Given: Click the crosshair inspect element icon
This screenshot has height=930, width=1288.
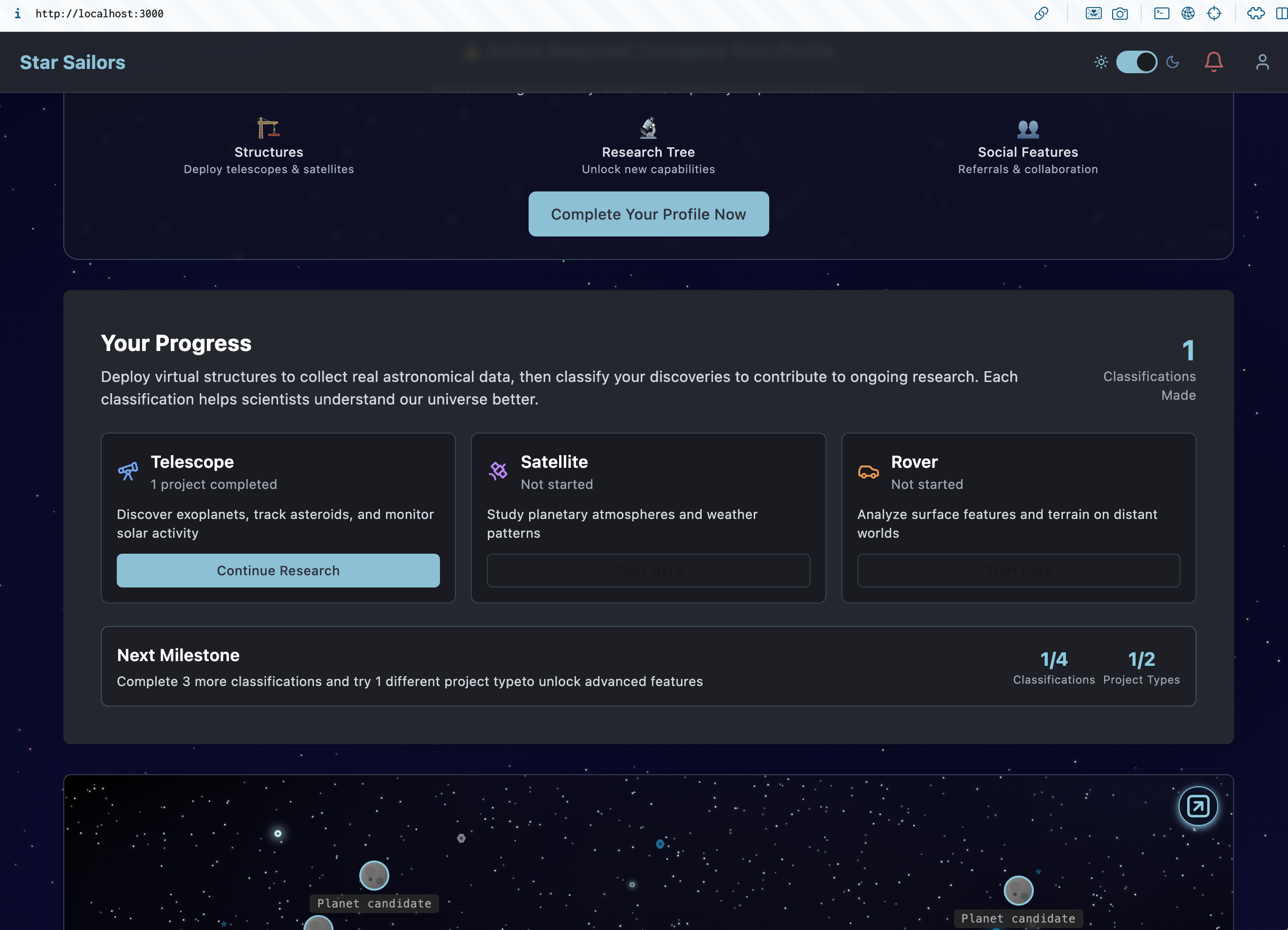Looking at the screenshot, I should coord(1214,14).
